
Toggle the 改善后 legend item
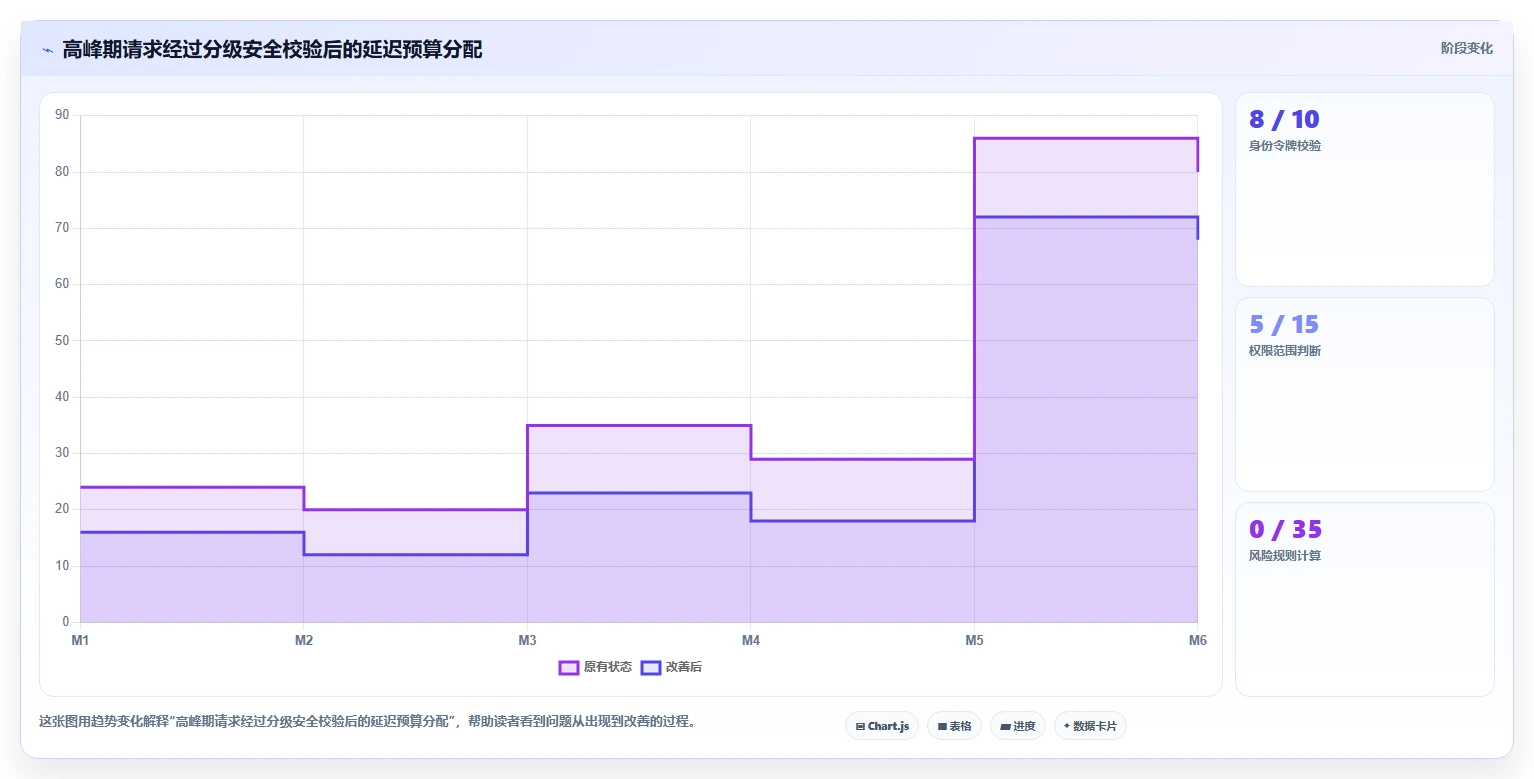tap(671, 667)
